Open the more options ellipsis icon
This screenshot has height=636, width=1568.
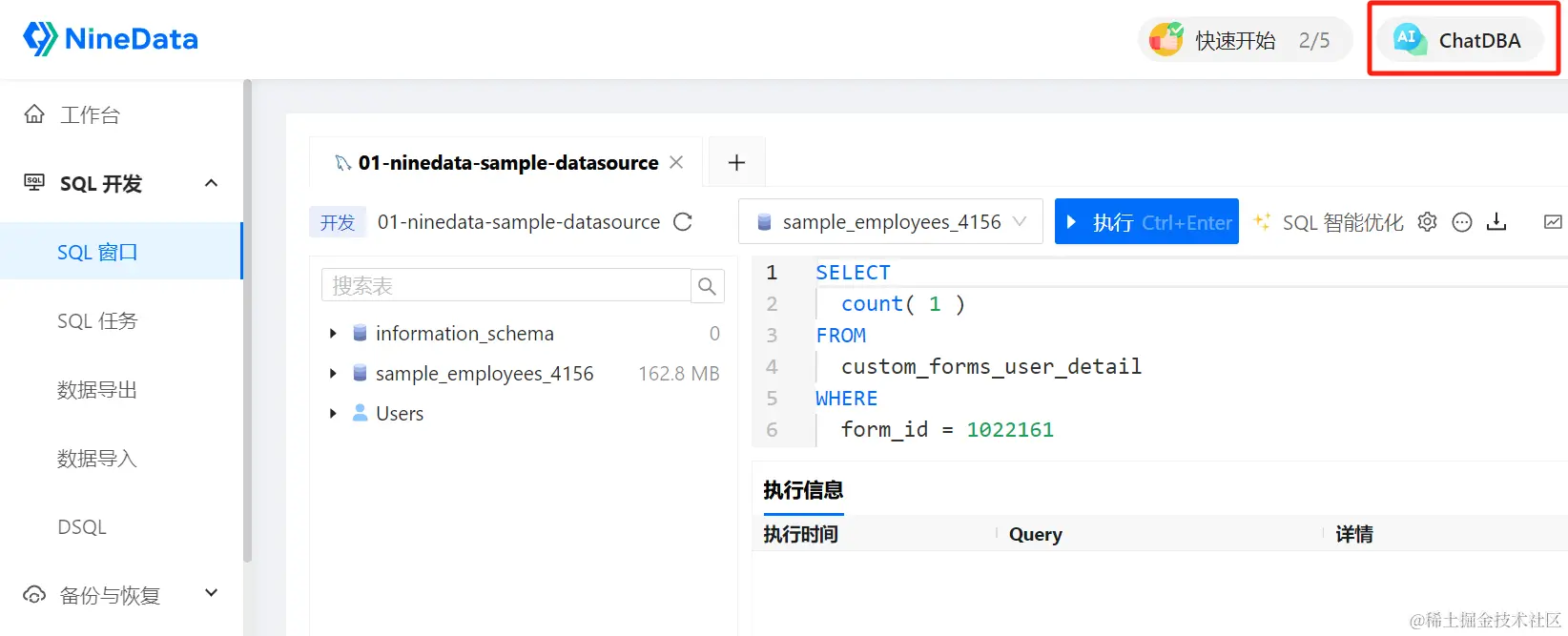(1462, 222)
